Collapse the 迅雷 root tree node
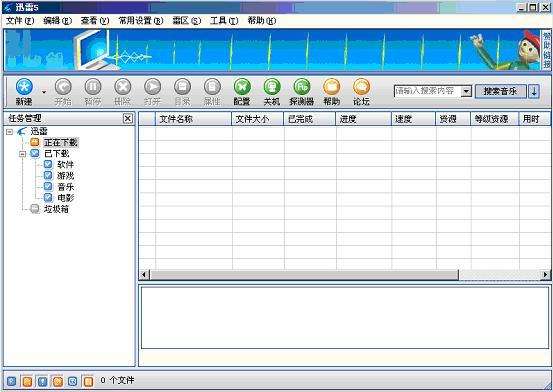553x392 pixels. [x=10, y=132]
